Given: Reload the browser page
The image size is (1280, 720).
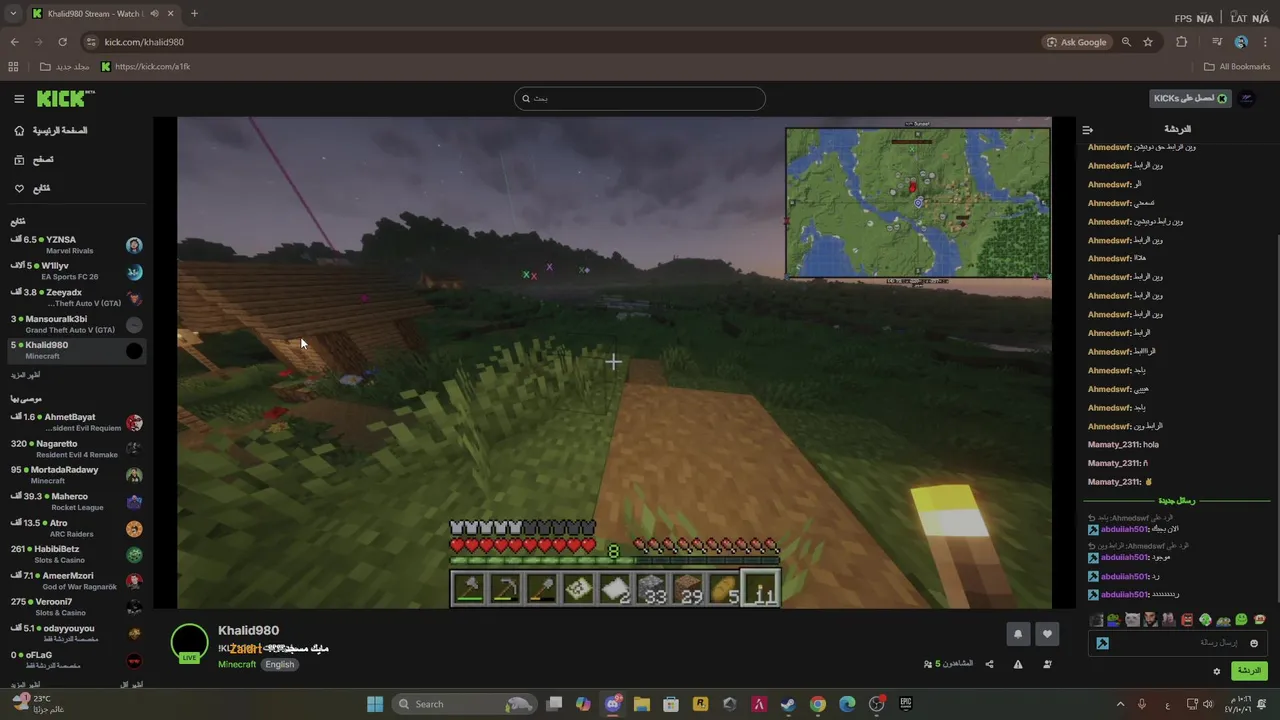Looking at the screenshot, I should (62, 42).
